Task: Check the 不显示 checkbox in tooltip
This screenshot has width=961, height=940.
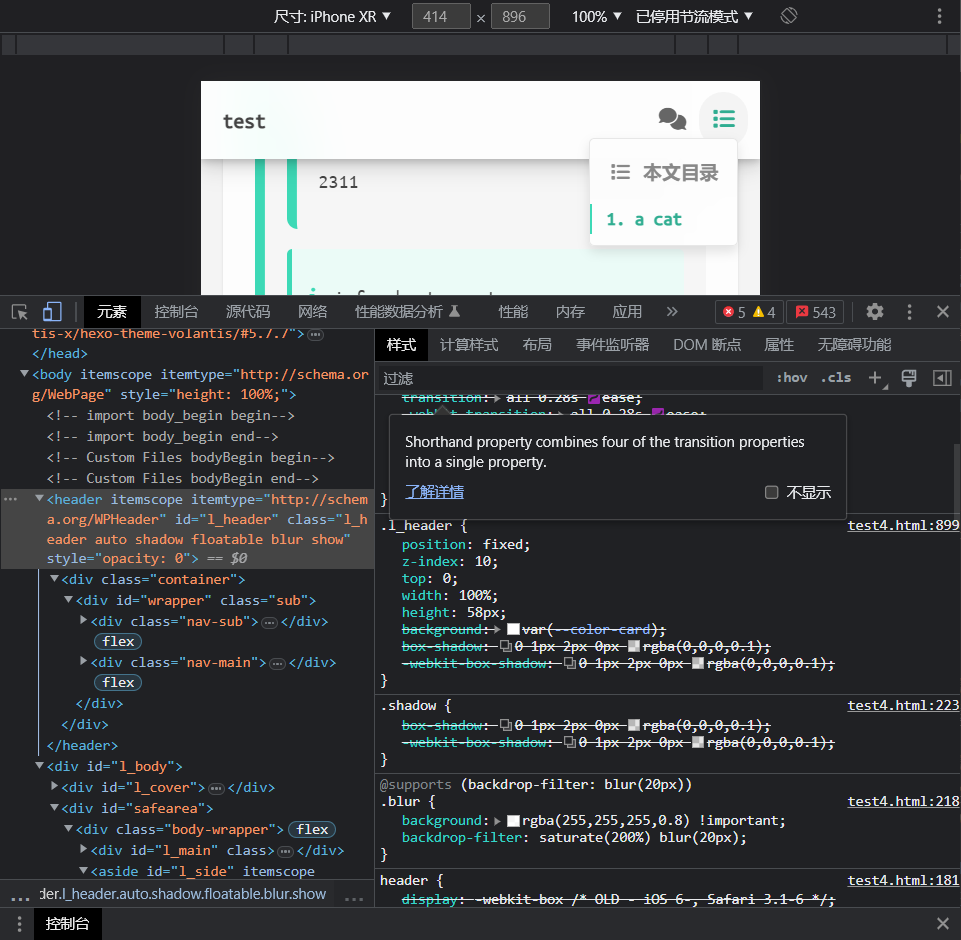Action: pyautogui.click(x=771, y=492)
